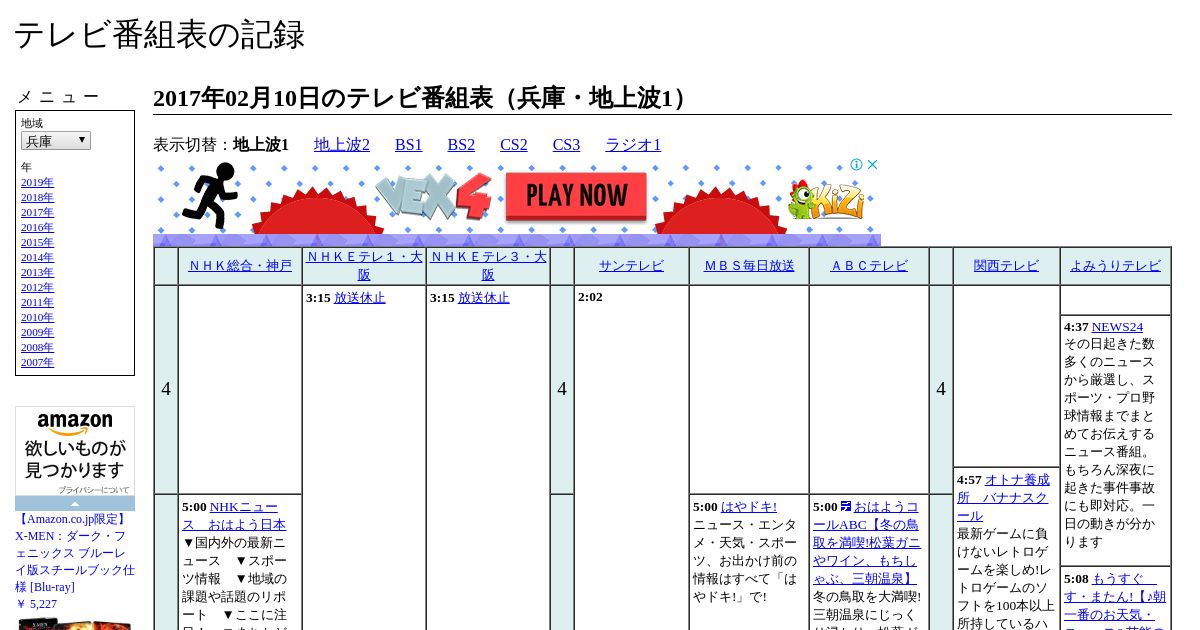Viewport: 1200px width, 630px height.
Task: Open the ＭＢＳ毎日放送 channel link
Action: 749,266
